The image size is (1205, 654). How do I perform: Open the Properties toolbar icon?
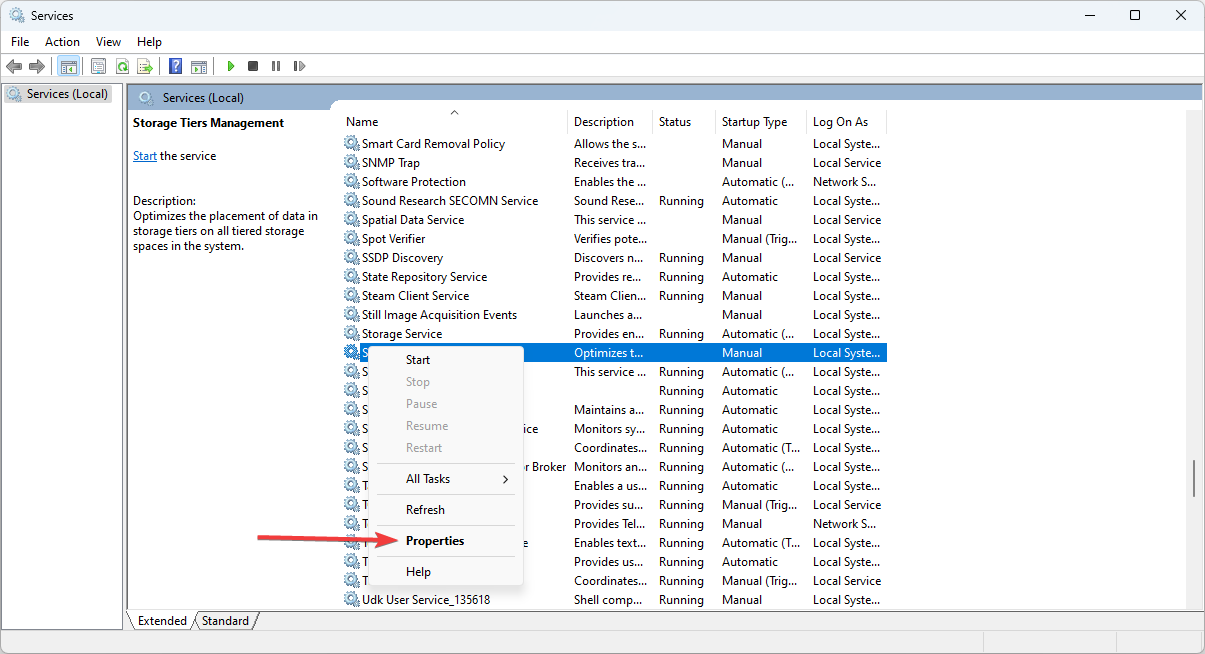coord(98,66)
